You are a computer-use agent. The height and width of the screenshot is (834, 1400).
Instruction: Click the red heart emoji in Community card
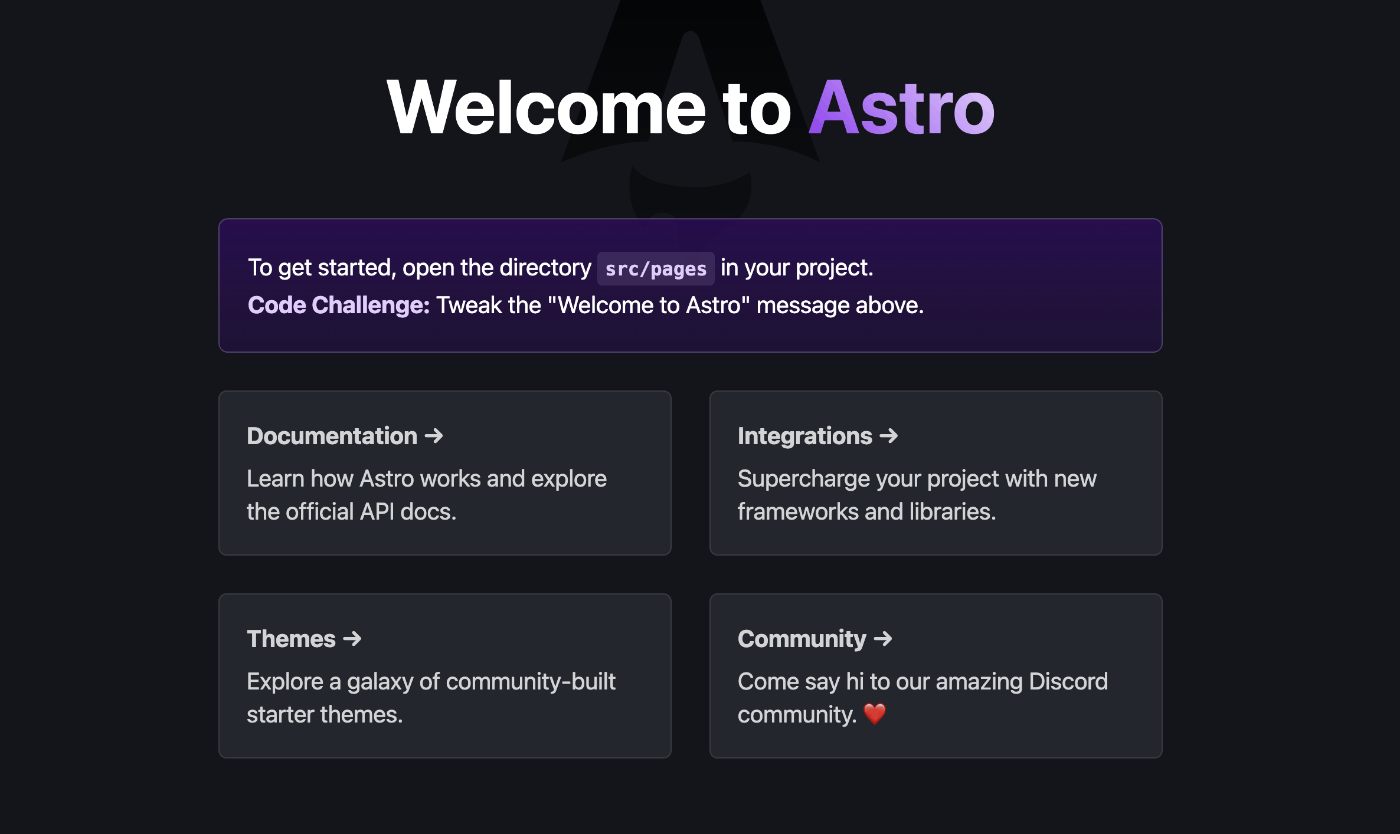click(875, 714)
